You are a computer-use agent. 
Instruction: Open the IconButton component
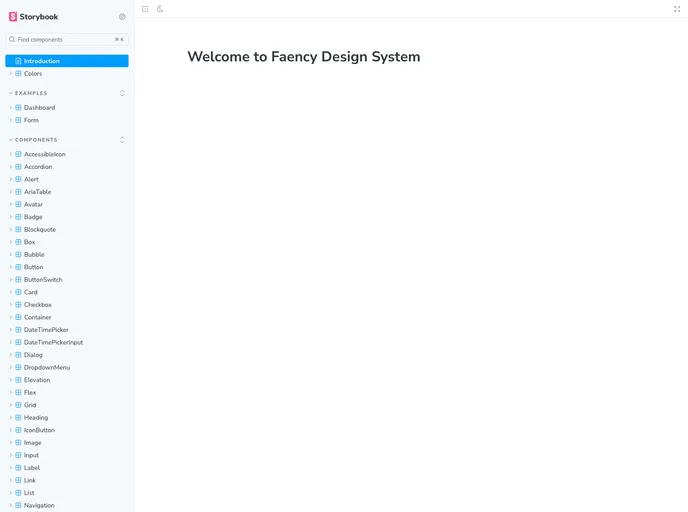point(67,430)
